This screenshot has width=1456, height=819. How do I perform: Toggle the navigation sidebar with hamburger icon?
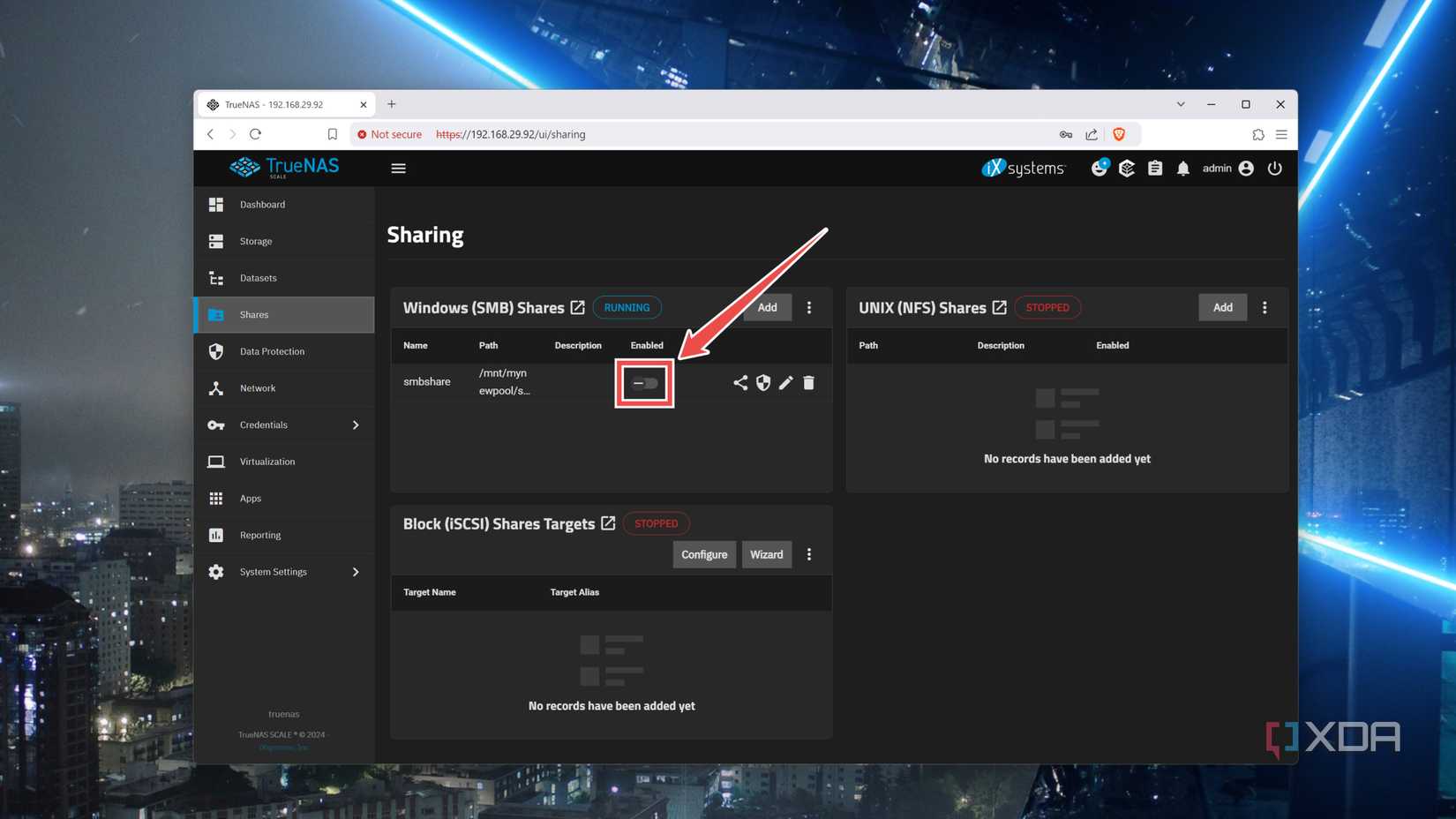398,168
